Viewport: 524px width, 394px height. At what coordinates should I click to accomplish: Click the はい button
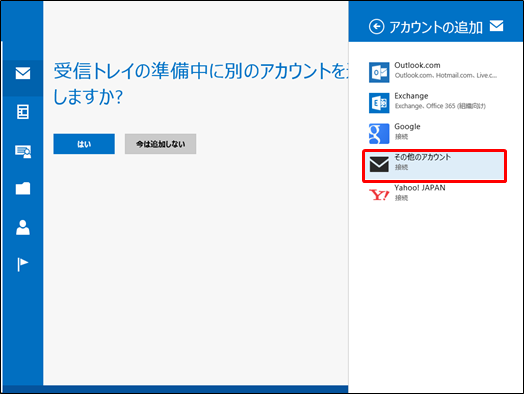click(x=84, y=144)
